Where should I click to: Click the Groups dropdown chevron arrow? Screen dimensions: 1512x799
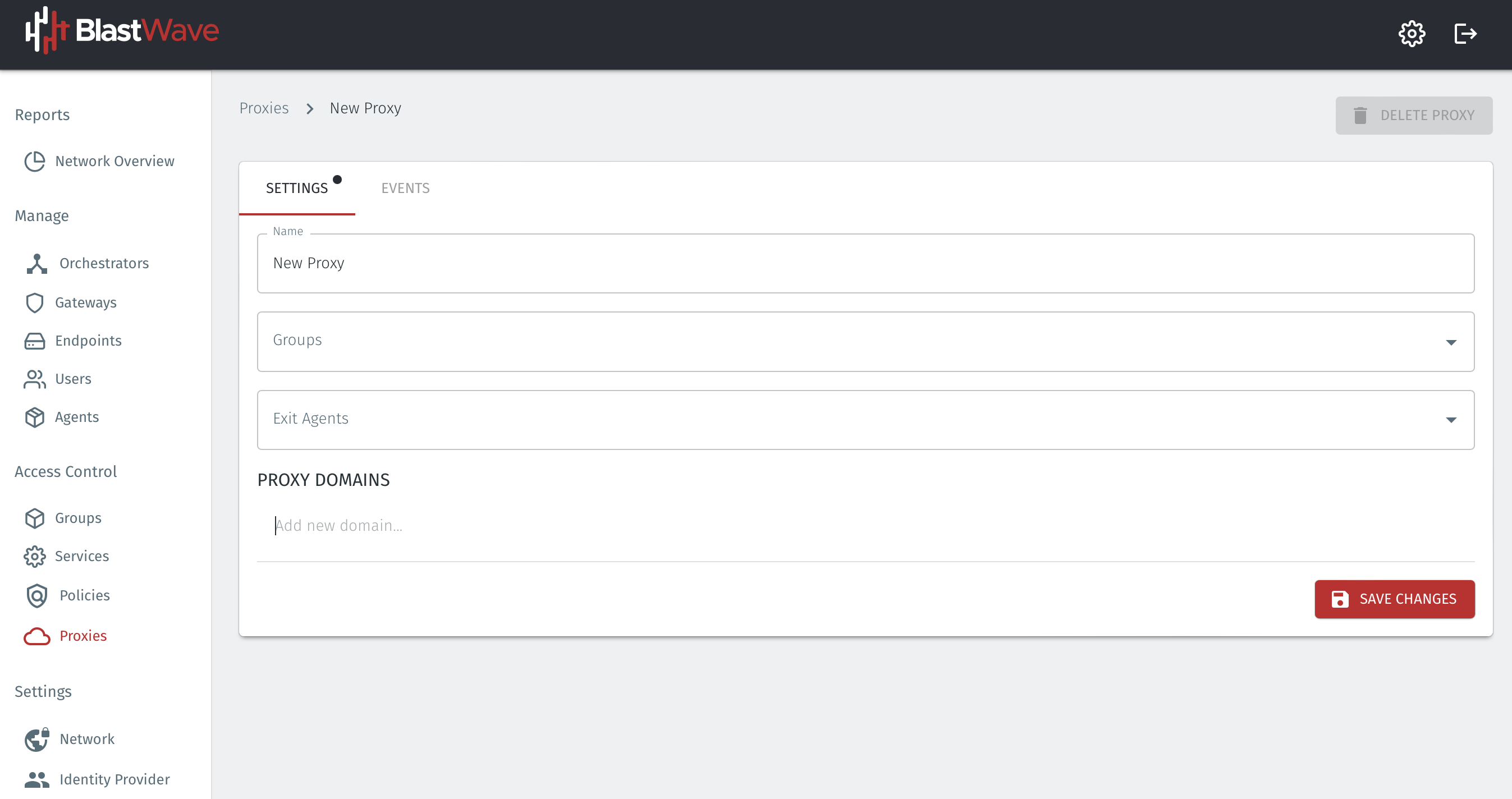click(1451, 342)
